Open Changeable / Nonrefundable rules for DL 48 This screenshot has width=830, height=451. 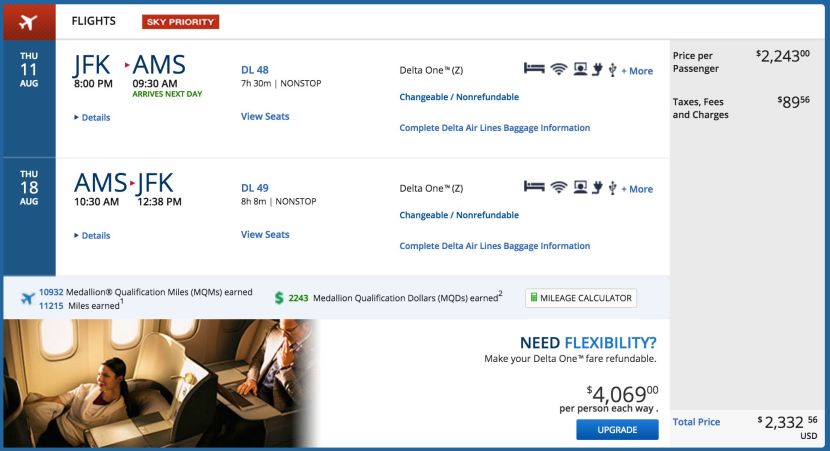coord(459,97)
